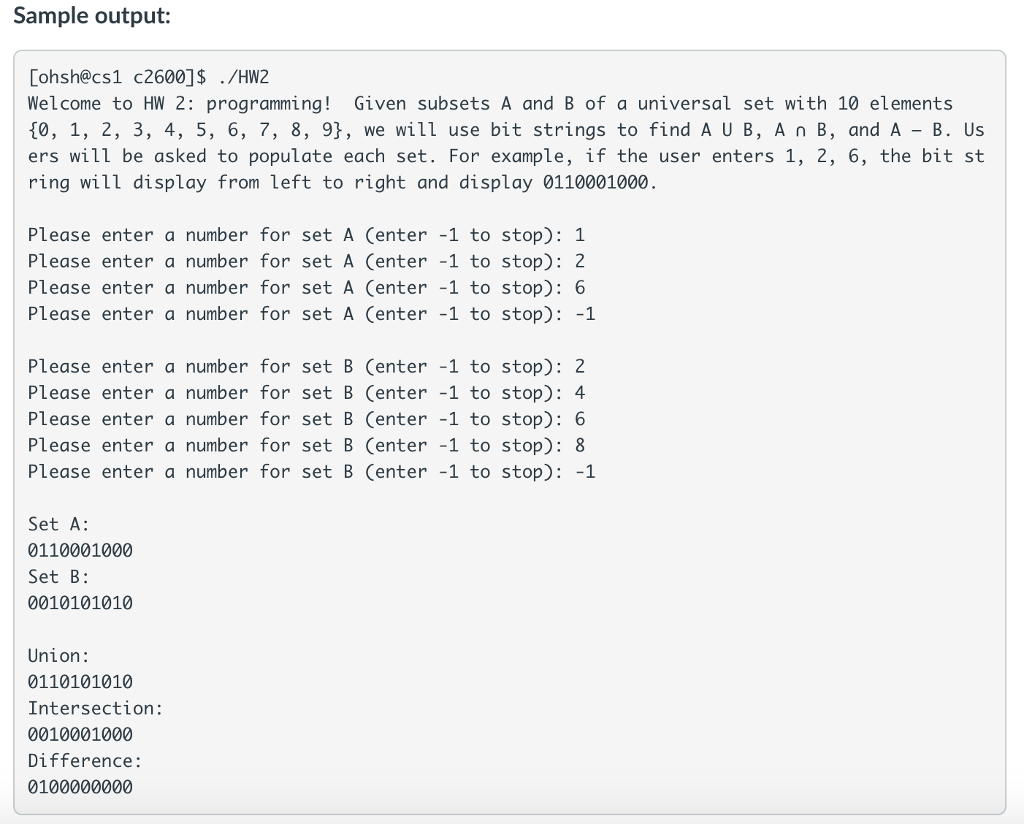Click the set A prompt with input 2
Screen dimensions: 1024x824
tap(306, 261)
